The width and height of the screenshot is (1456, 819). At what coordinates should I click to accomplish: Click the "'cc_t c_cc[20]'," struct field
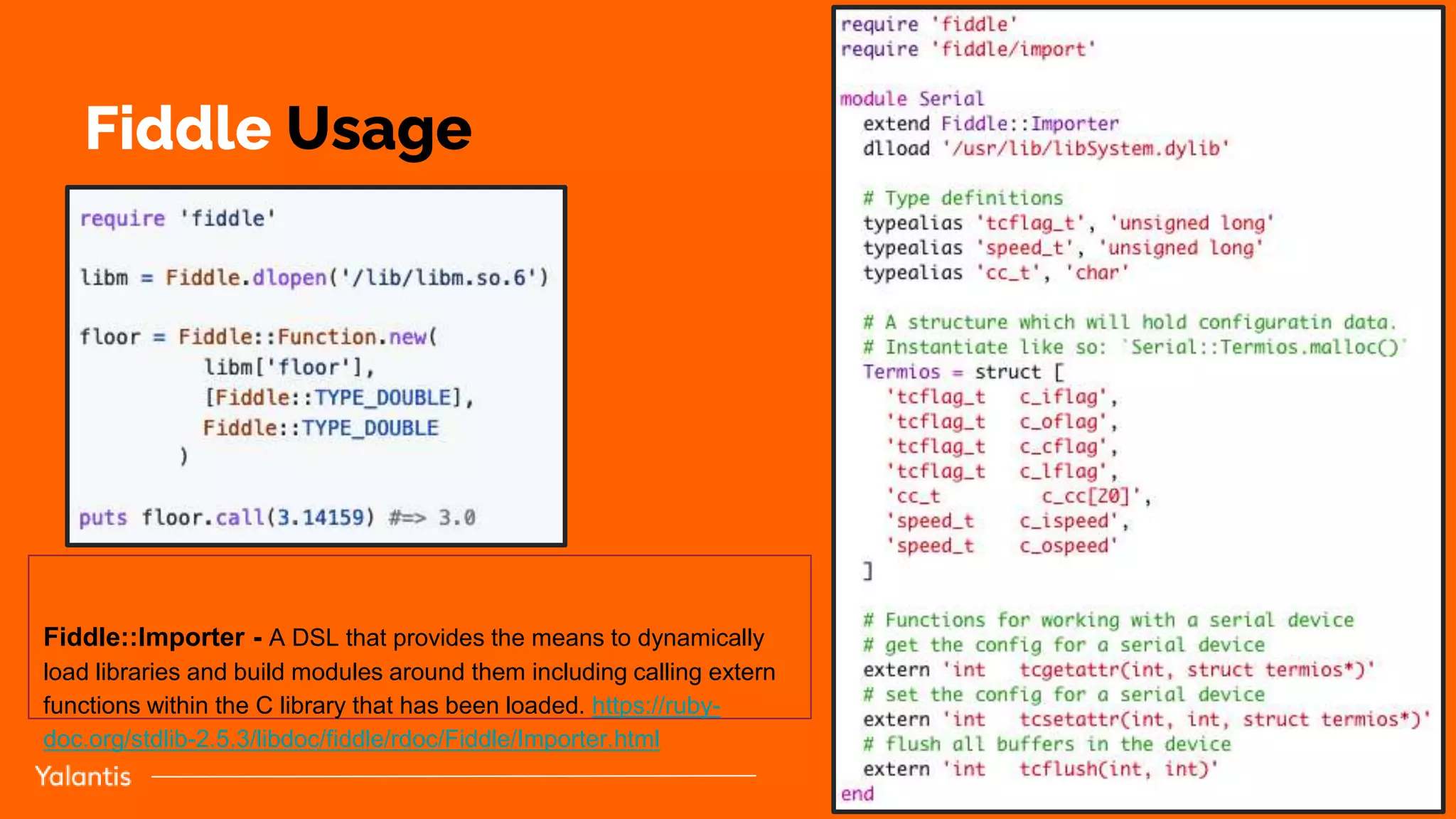(1019, 496)
